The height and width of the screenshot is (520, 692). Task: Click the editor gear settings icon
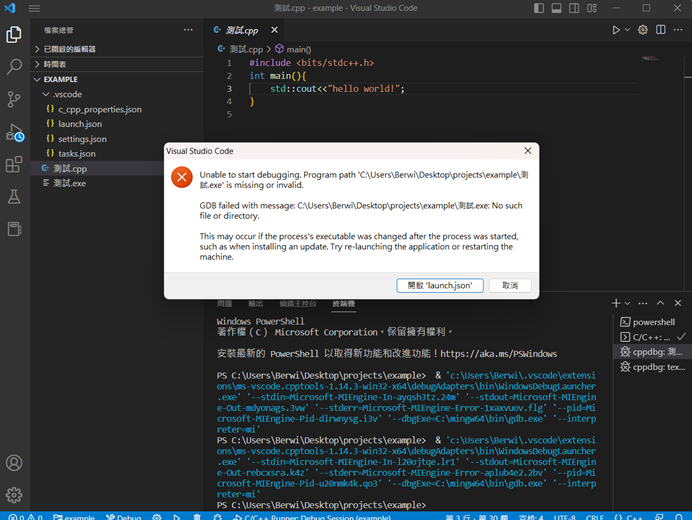tap(643, 30)
